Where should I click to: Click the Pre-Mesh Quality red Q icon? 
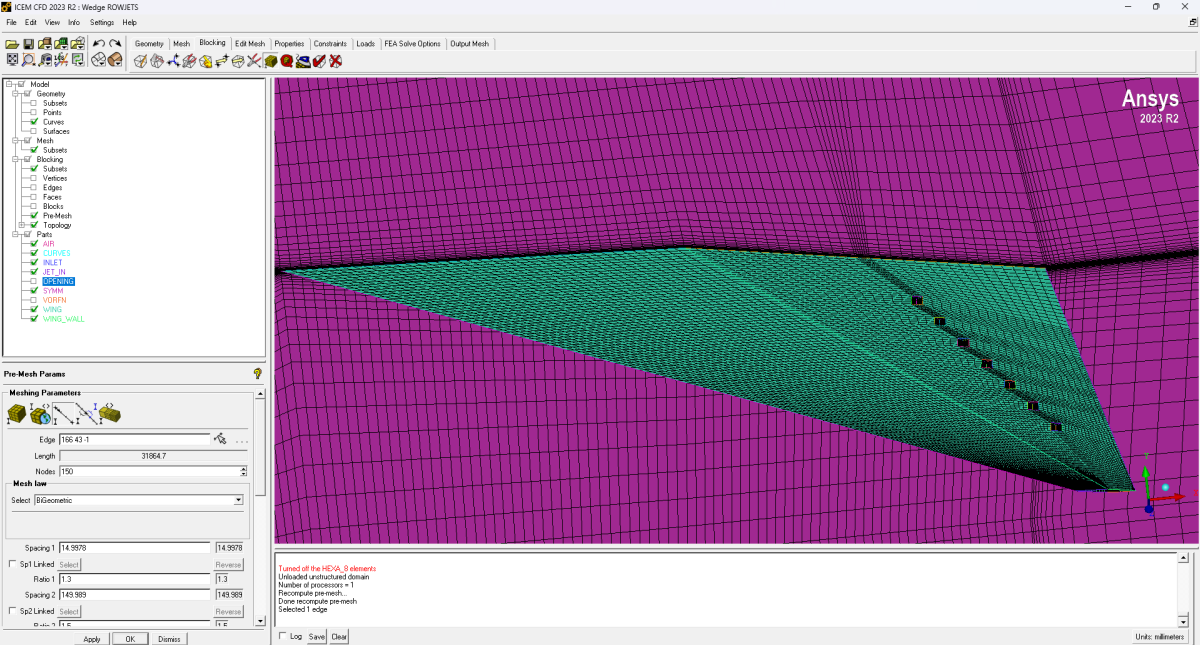[x=287, y=61]
